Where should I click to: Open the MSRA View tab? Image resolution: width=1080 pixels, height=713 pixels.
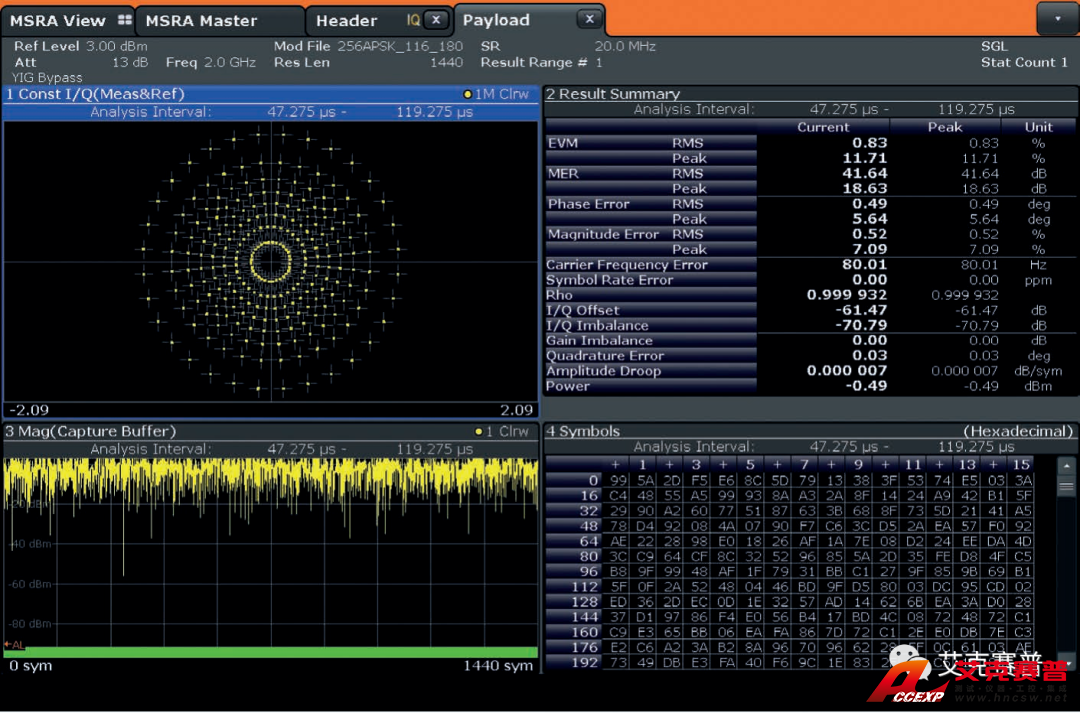(58, 20)
